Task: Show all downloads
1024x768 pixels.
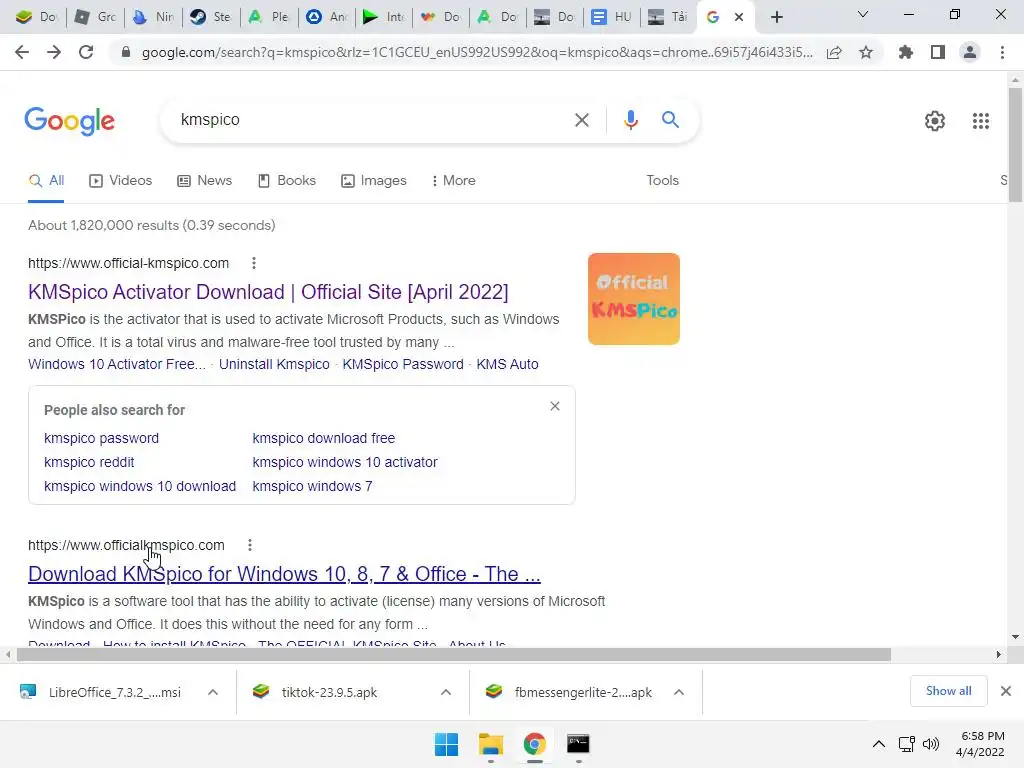Action: point(948,691)
